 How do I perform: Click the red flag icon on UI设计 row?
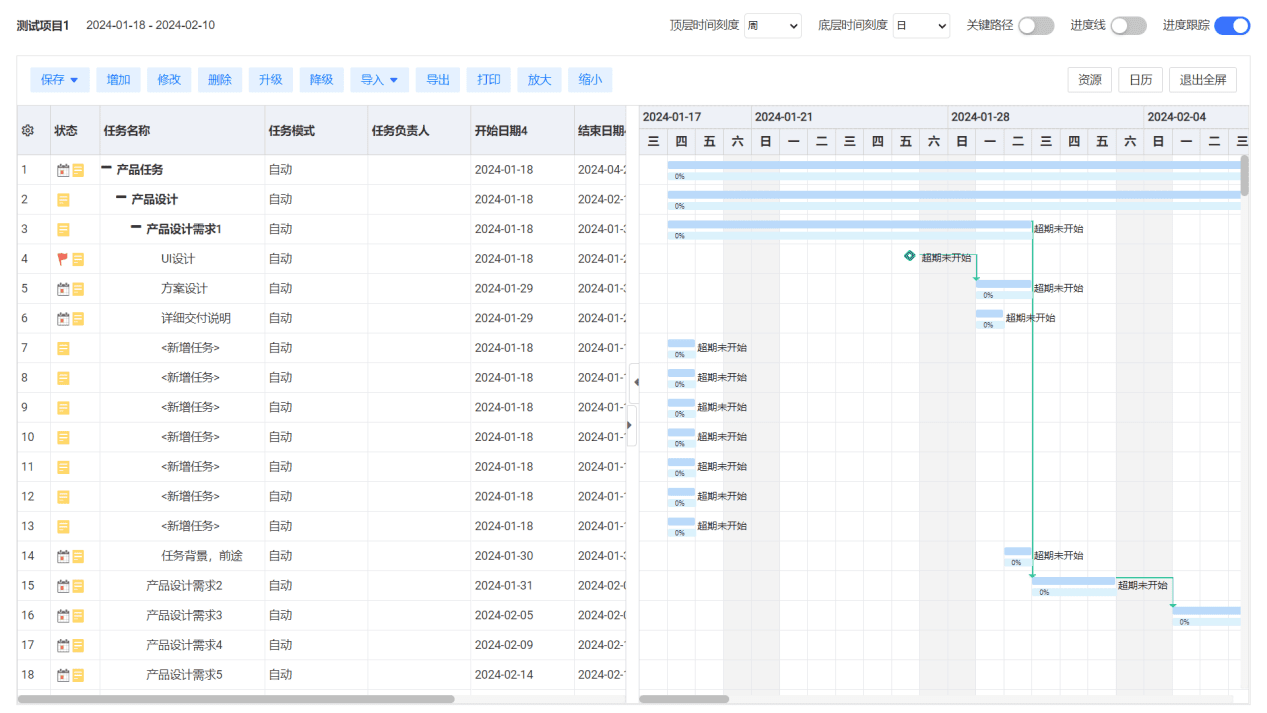tap(63, 259)
